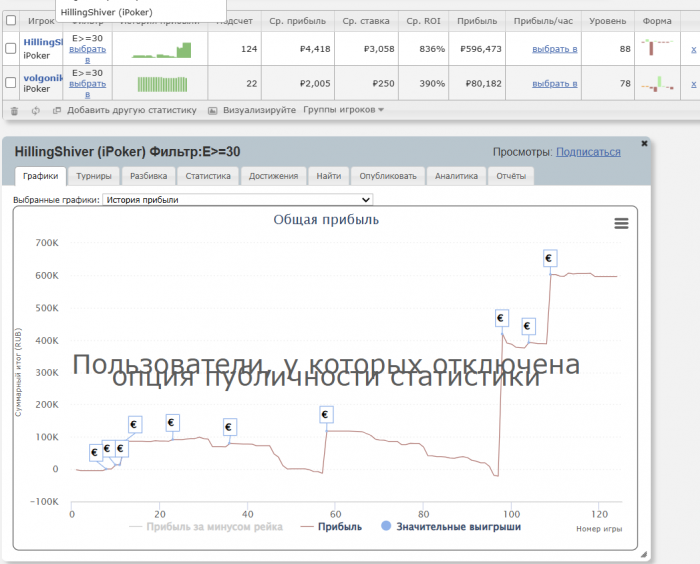700x564 pixels.
Task: Click выбрать в filter link in volgonik row
Action: (88, 88)
